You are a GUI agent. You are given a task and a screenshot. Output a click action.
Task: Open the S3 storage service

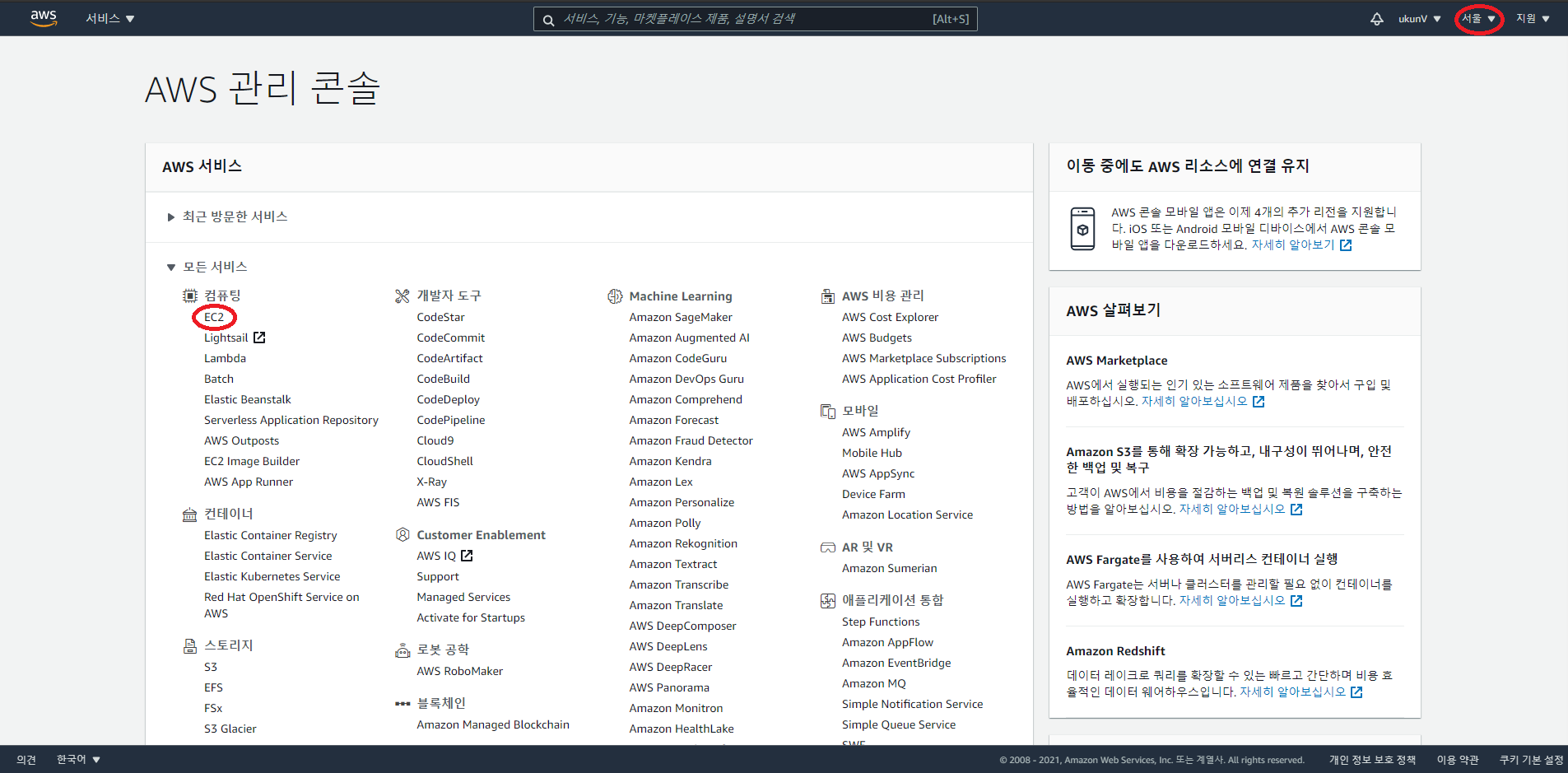(211, 667)
